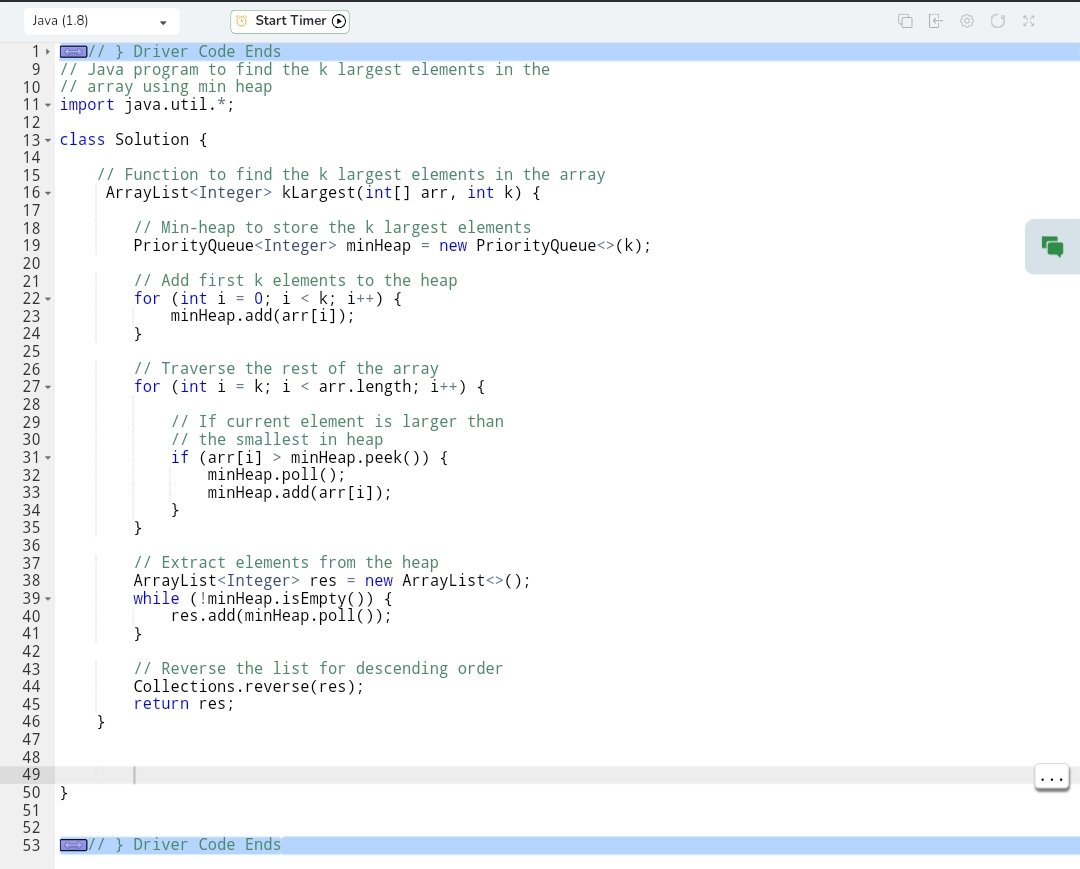Collapse the while loop at line 39
This screenshot has height=869, width=1080.
pos(48,599)
